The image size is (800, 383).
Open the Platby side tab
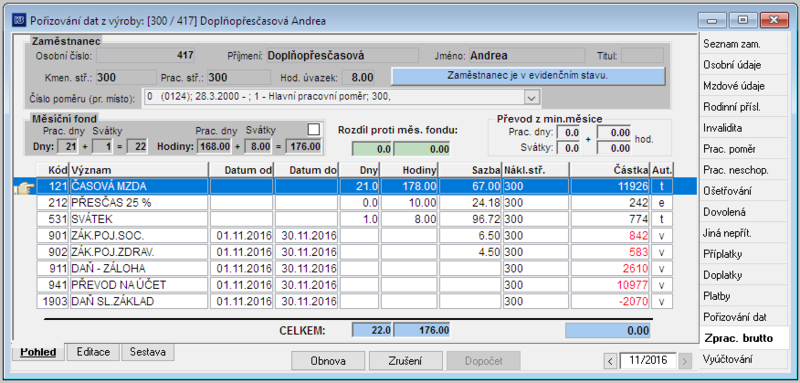[x=743, y=296]
